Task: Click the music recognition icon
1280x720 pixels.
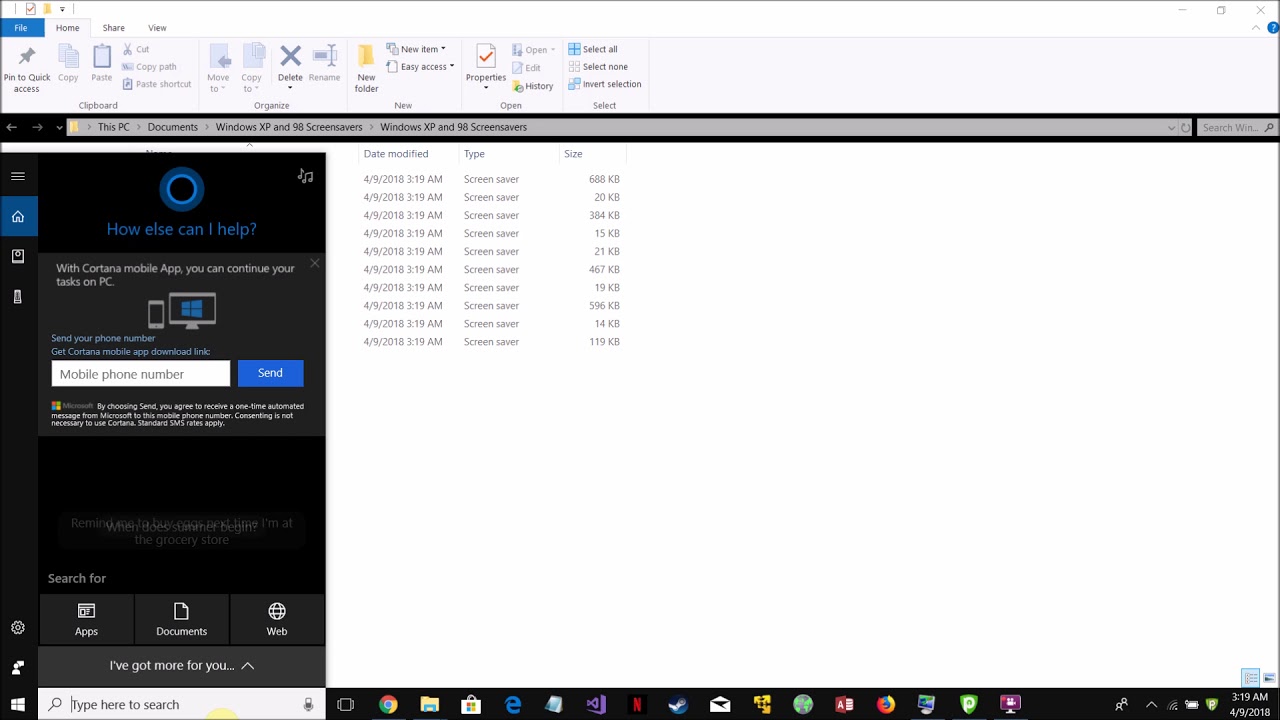Action: 305,176
